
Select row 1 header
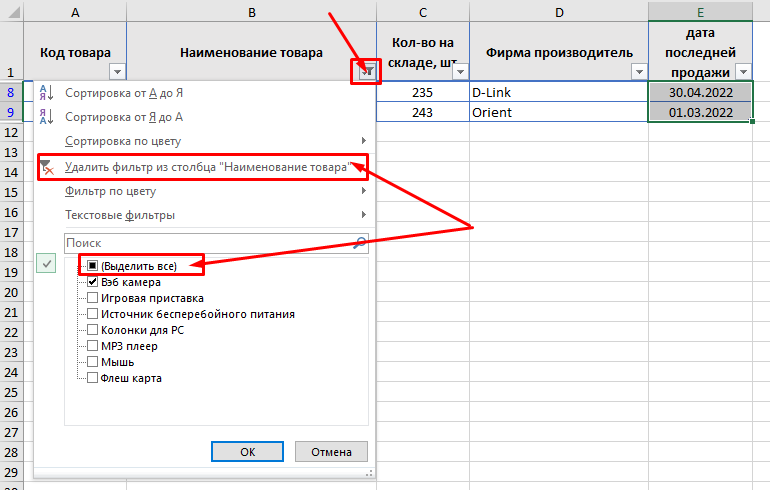tap(11, 51)
